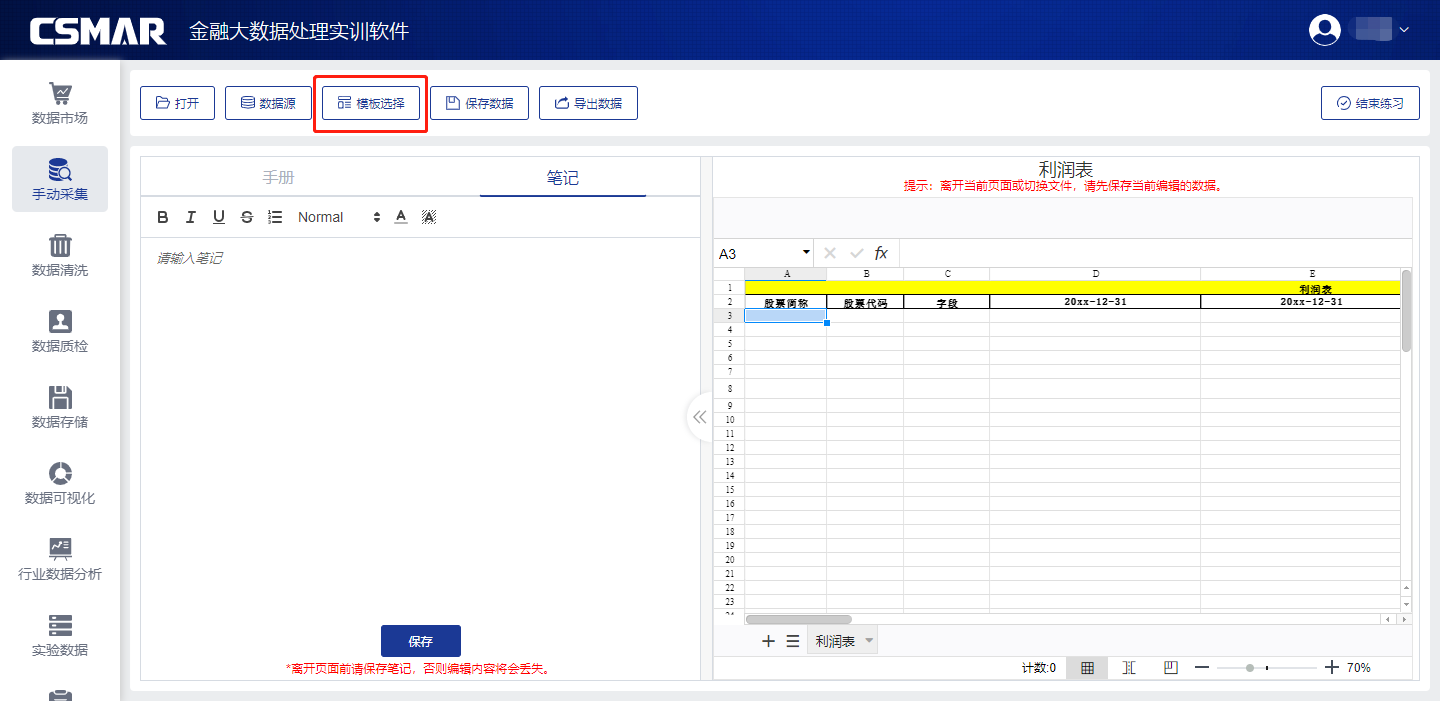The image size is (1440, 701).
Task: Toggle italic formatting in notes editor
Action: point(190,217)
